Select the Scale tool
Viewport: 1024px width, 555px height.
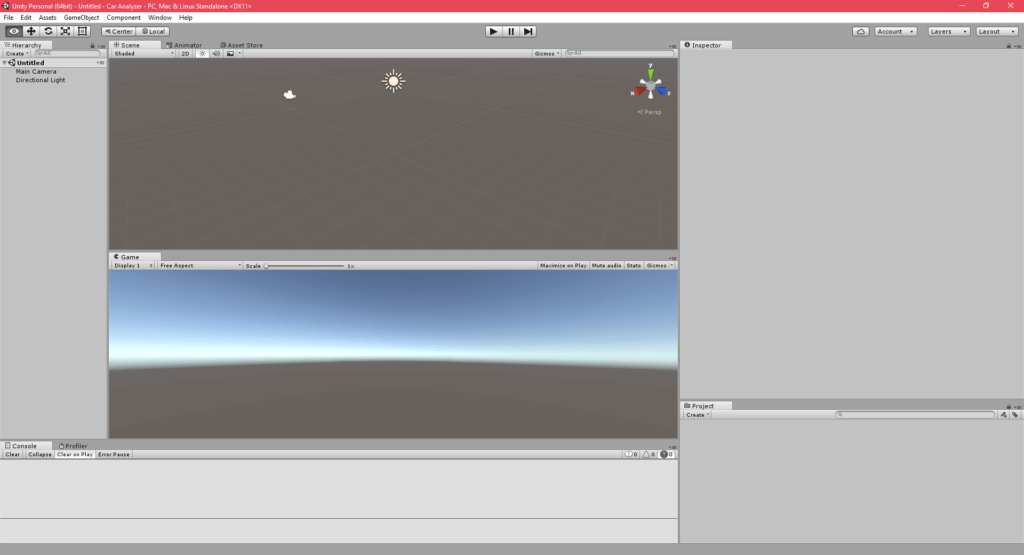point(65,31)
